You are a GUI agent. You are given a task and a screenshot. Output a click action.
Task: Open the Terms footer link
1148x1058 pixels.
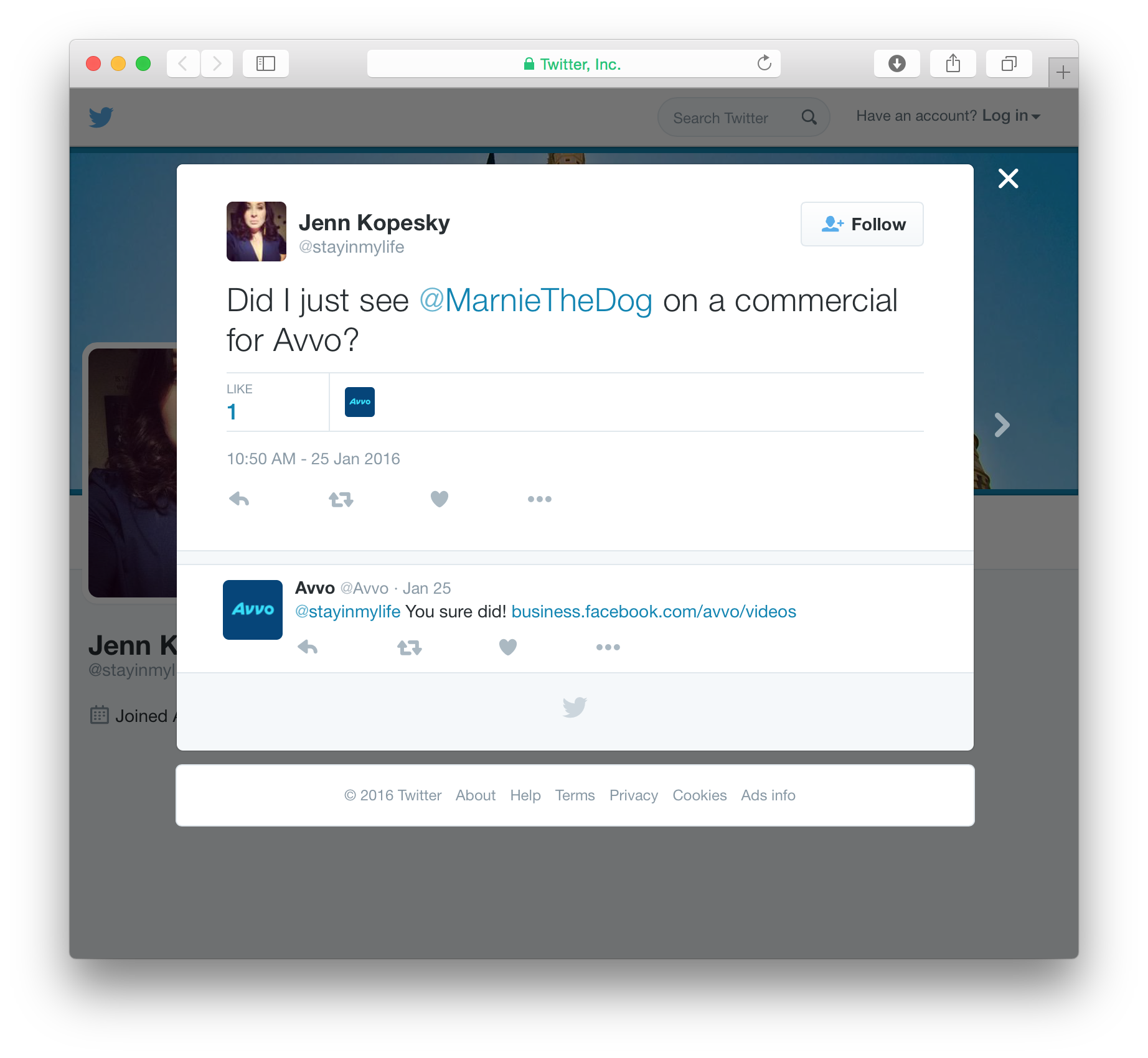[x=575, y=795]
